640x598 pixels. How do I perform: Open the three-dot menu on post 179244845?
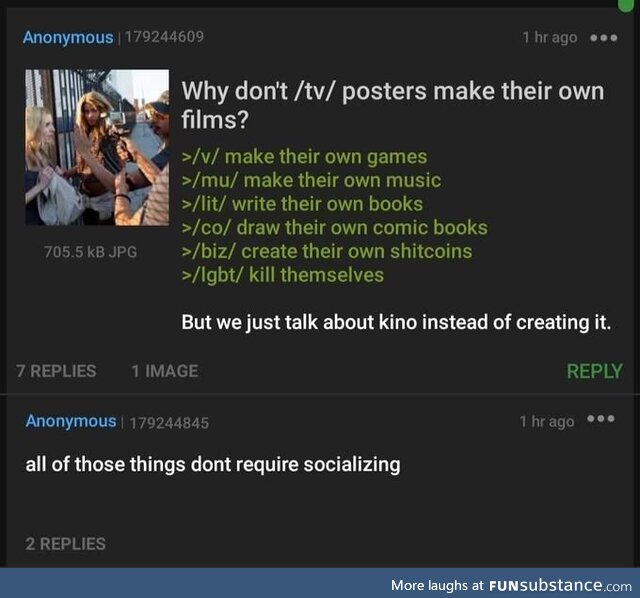point(601,418)
